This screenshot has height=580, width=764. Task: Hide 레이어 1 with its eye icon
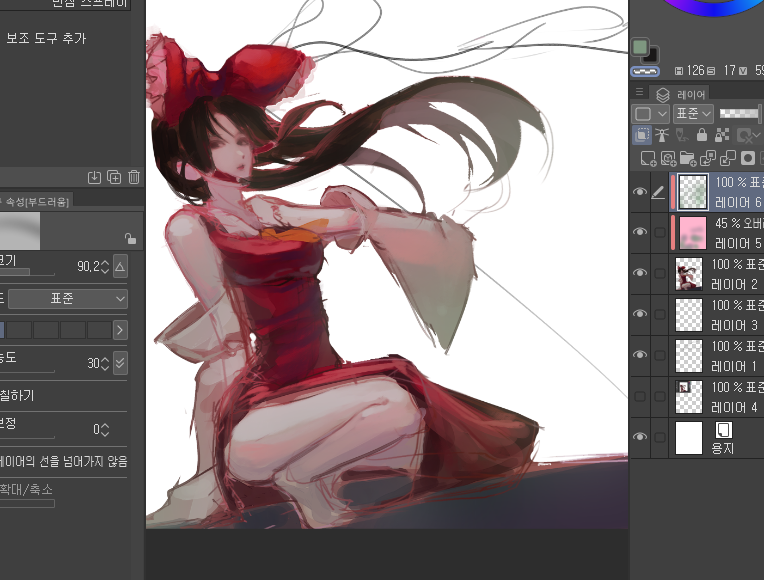click(x=640, y=355)
